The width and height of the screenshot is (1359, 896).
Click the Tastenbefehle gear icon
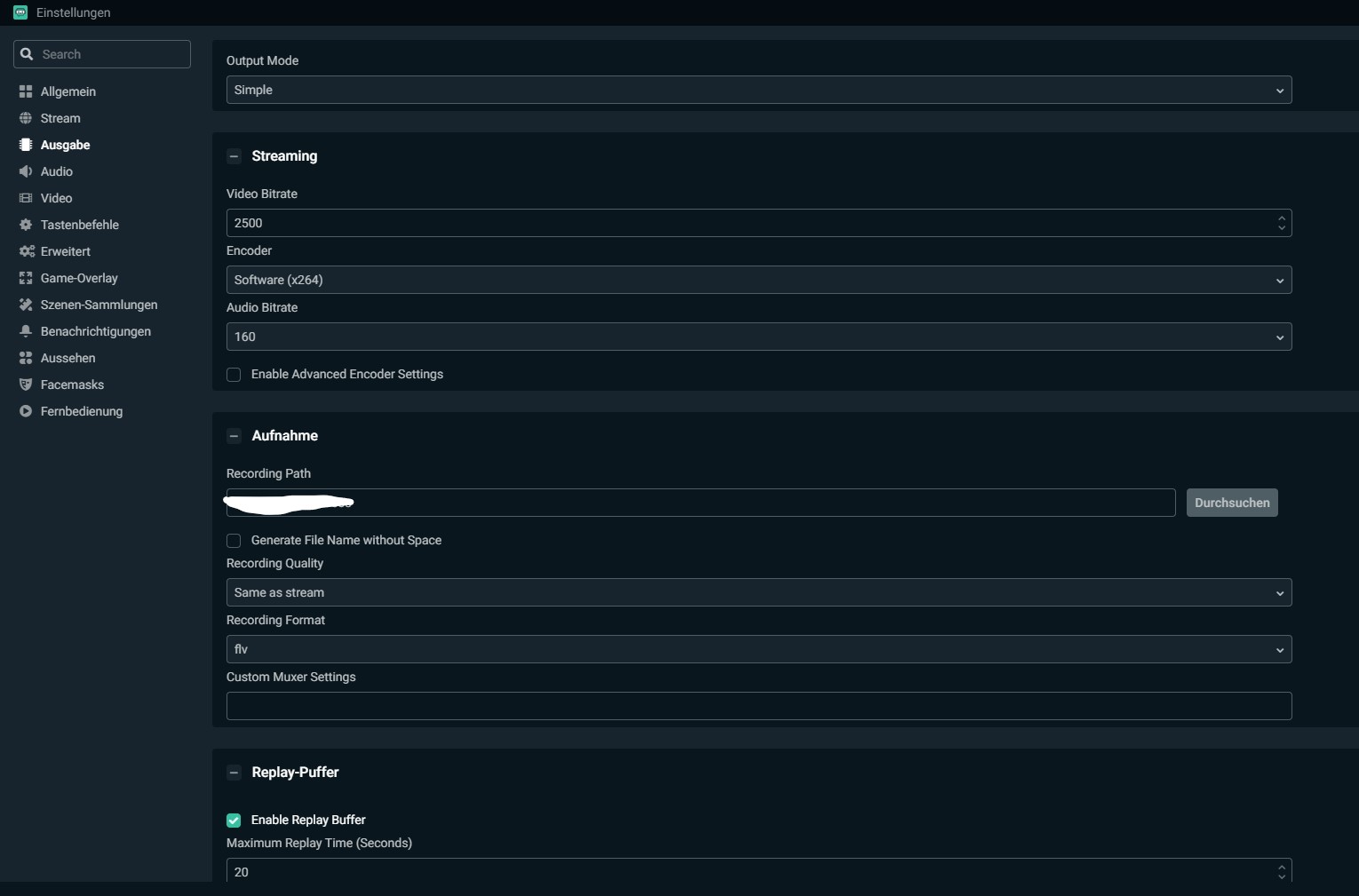point(26,225)
